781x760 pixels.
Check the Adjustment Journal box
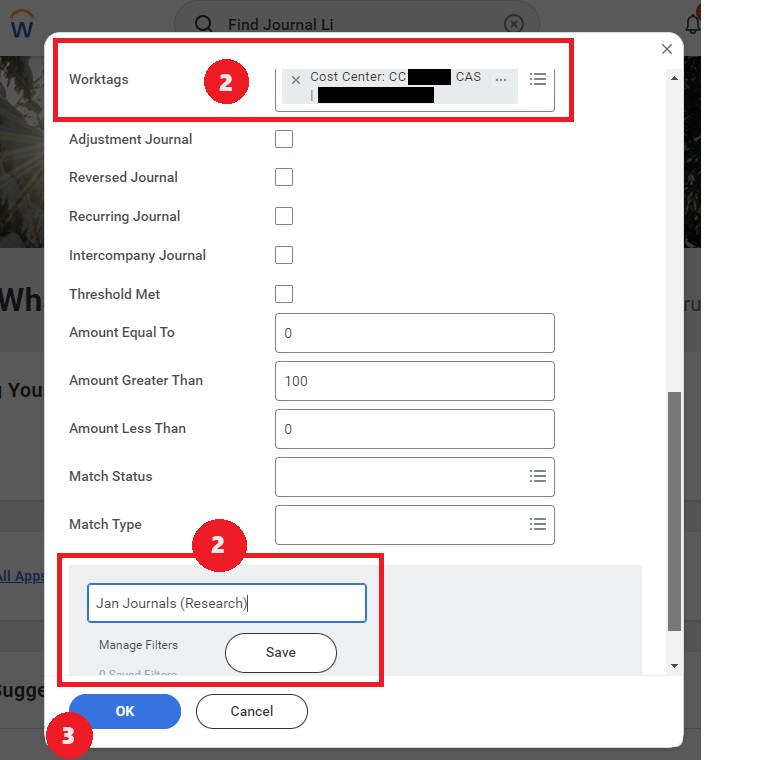[284, 139]
